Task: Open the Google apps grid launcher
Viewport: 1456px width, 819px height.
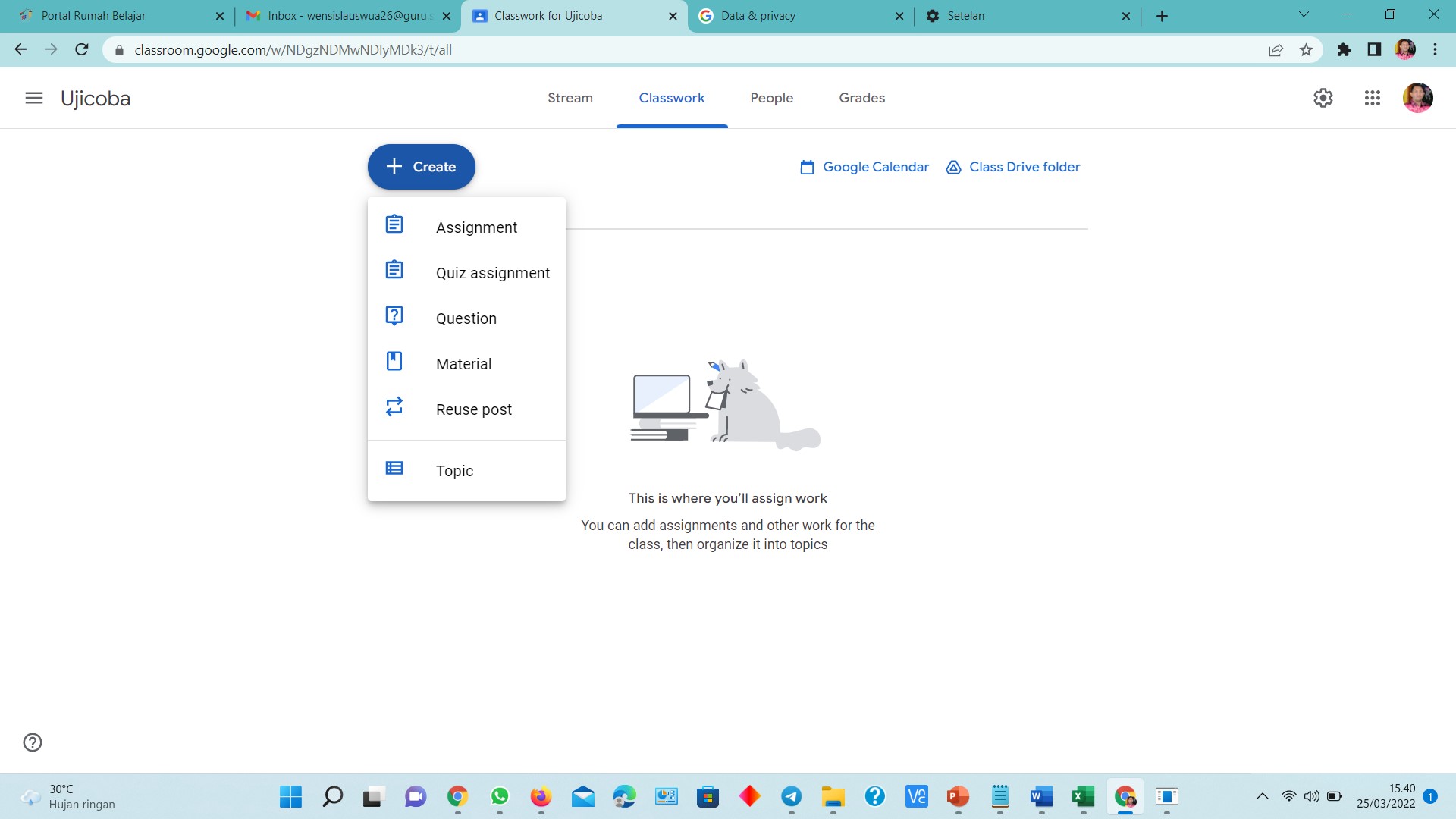Action: pos(1372,98)
